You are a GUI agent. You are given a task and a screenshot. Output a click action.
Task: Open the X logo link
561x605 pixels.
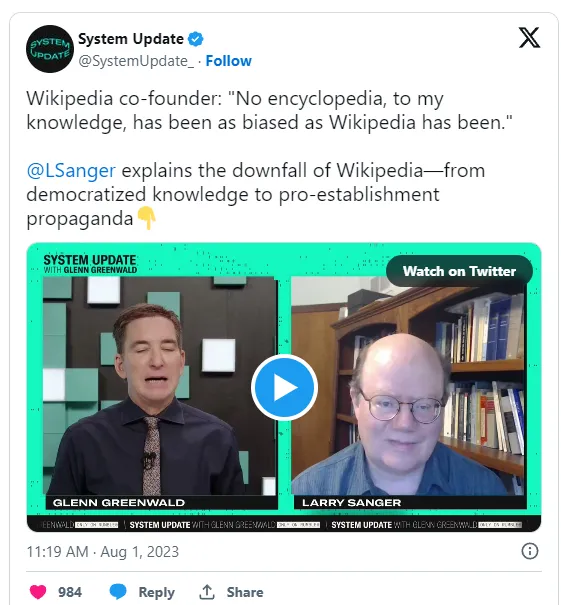point(529,38)
